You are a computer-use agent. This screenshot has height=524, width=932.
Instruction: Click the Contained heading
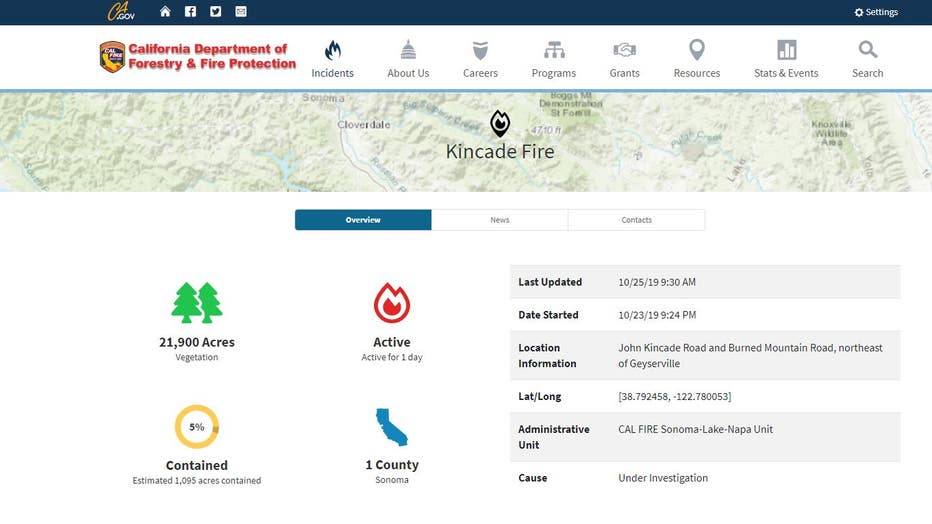point(197,465)
